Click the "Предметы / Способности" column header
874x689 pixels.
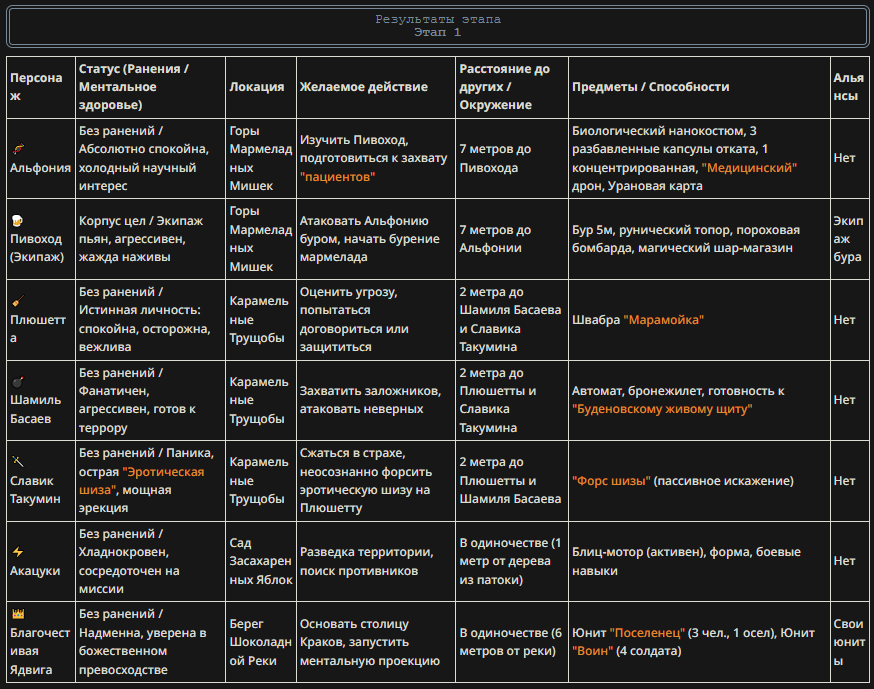pos(651,87)
